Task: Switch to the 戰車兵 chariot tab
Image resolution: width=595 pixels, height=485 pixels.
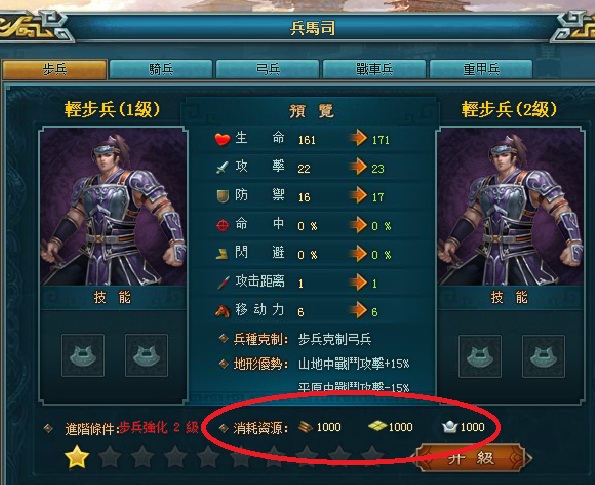Action: point(374,69)
